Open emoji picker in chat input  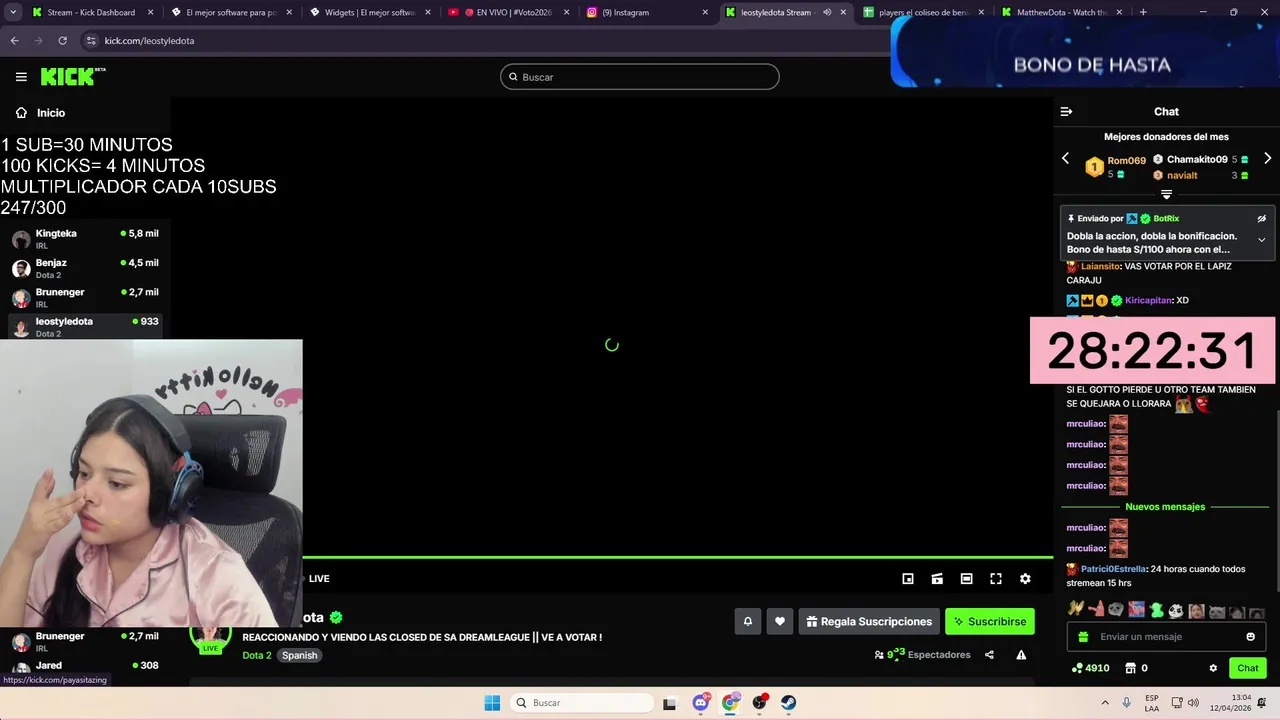coord(1250,637)
